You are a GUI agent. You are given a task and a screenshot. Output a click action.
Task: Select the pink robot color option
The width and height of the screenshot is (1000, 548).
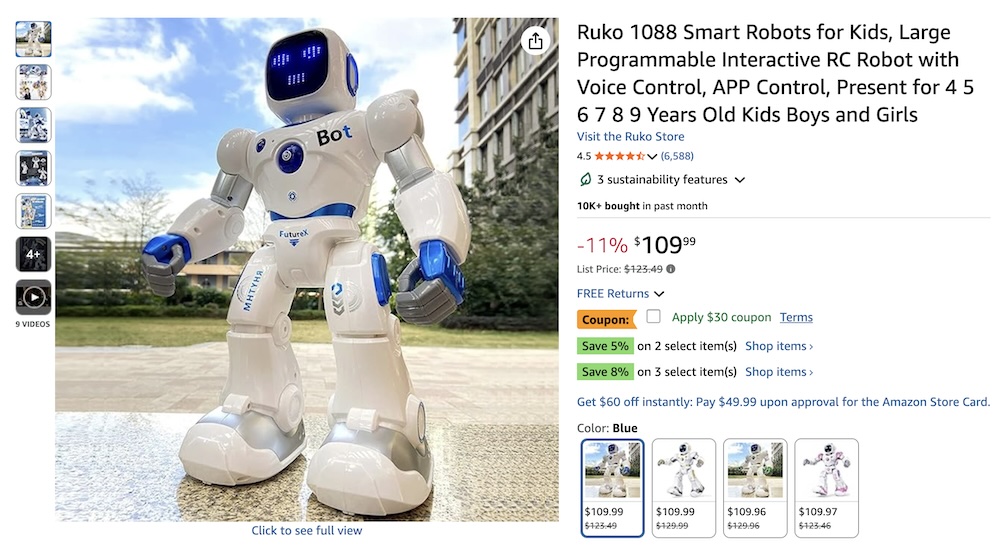pyautogui.click(x=826, y=488)
